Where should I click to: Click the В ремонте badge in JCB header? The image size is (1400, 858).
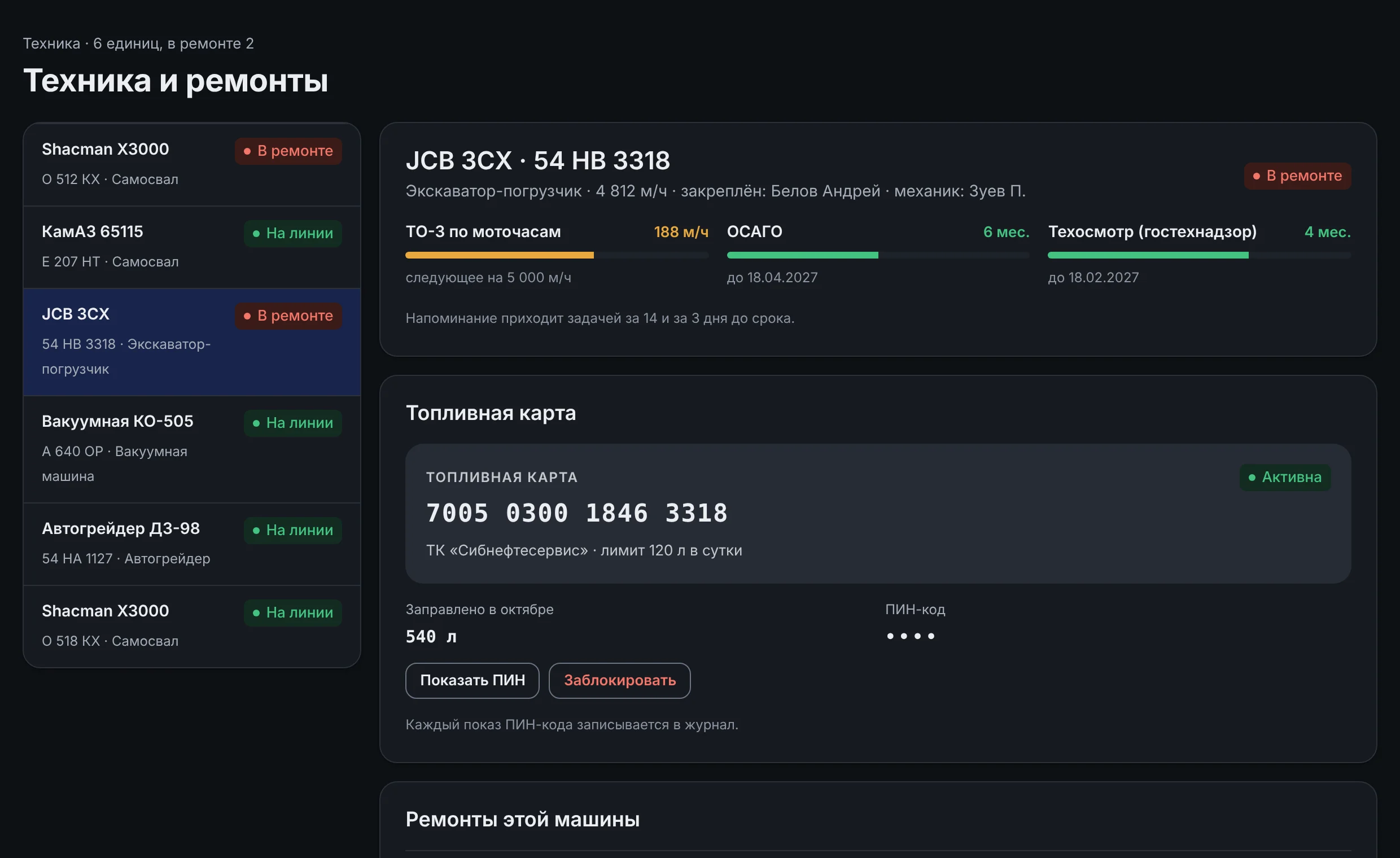(x=1297, y=176)
